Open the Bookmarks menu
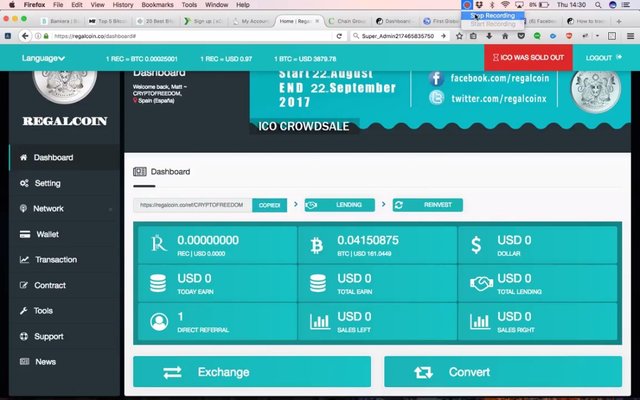The image size is (640, 400). pos(157,5)
